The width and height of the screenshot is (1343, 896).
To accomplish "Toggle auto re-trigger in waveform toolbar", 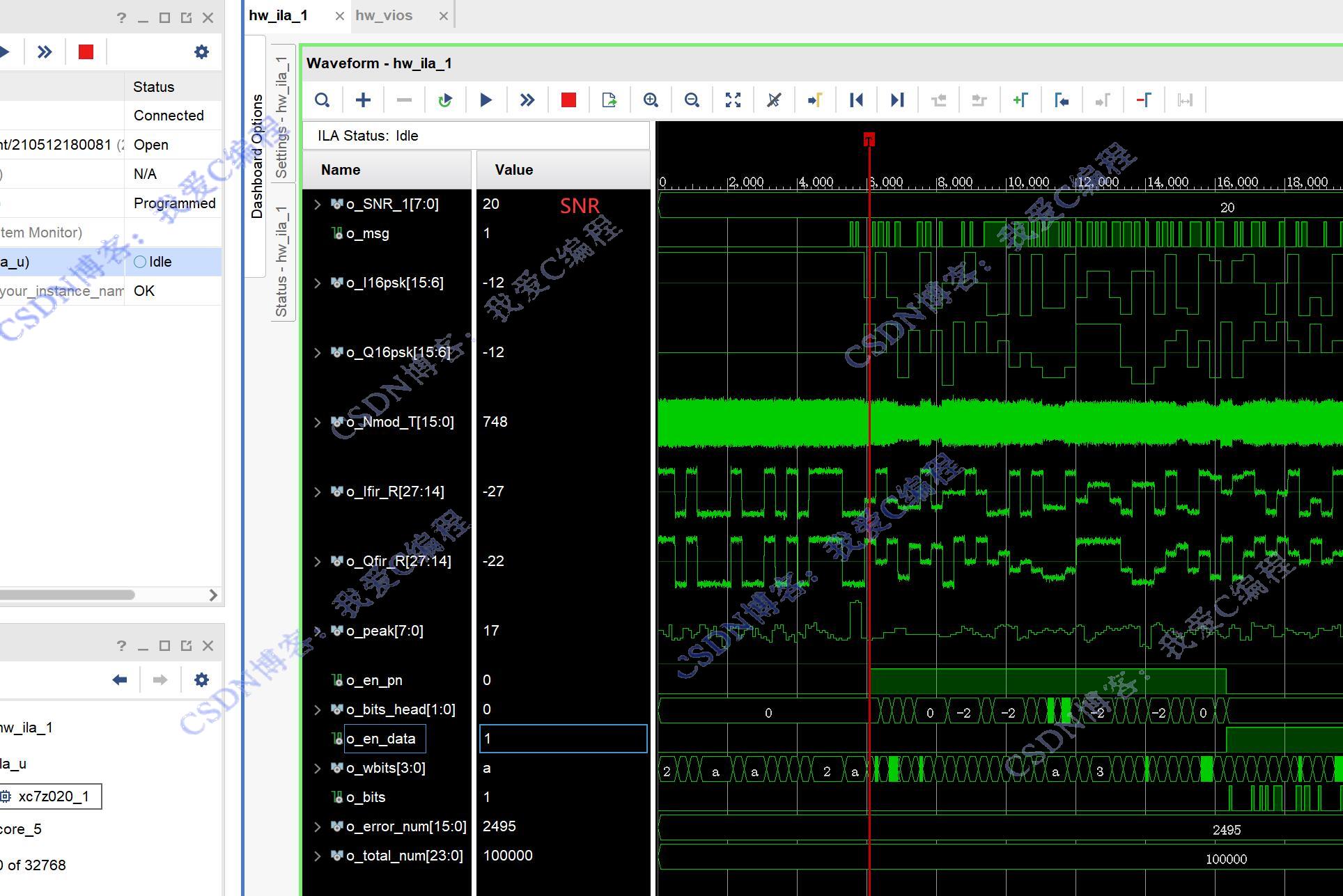I will [x=445, y=100].
